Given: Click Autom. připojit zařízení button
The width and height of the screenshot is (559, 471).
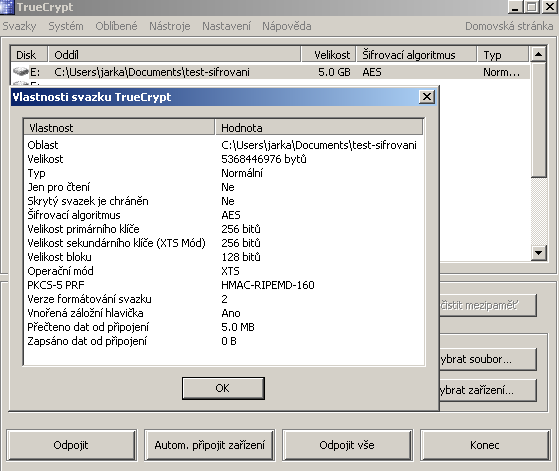Looking at the screenshot, I should pyautogui.click(x=210, y=445).
